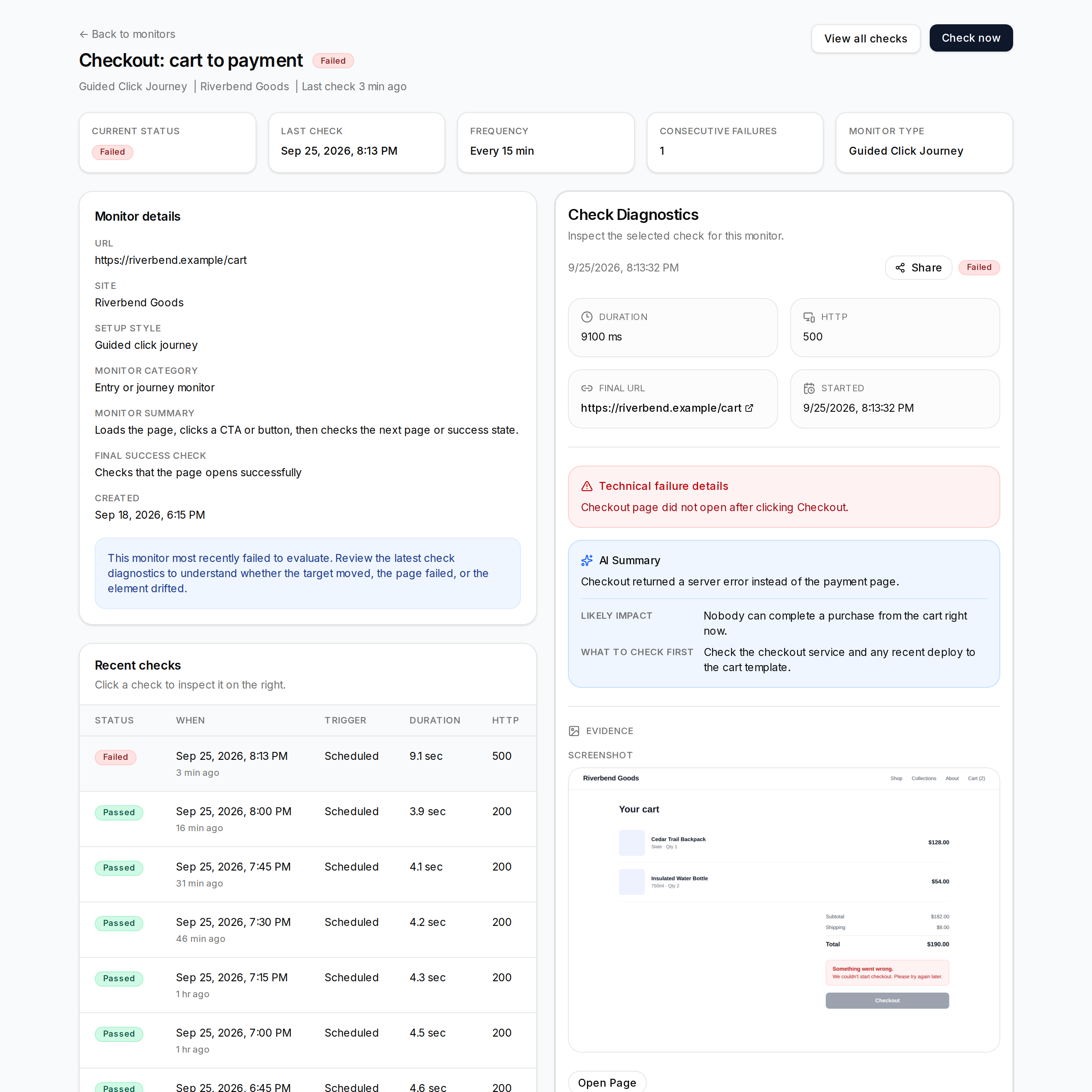
Task: Click the image icon beside Evidence
Action: point(574,731)
